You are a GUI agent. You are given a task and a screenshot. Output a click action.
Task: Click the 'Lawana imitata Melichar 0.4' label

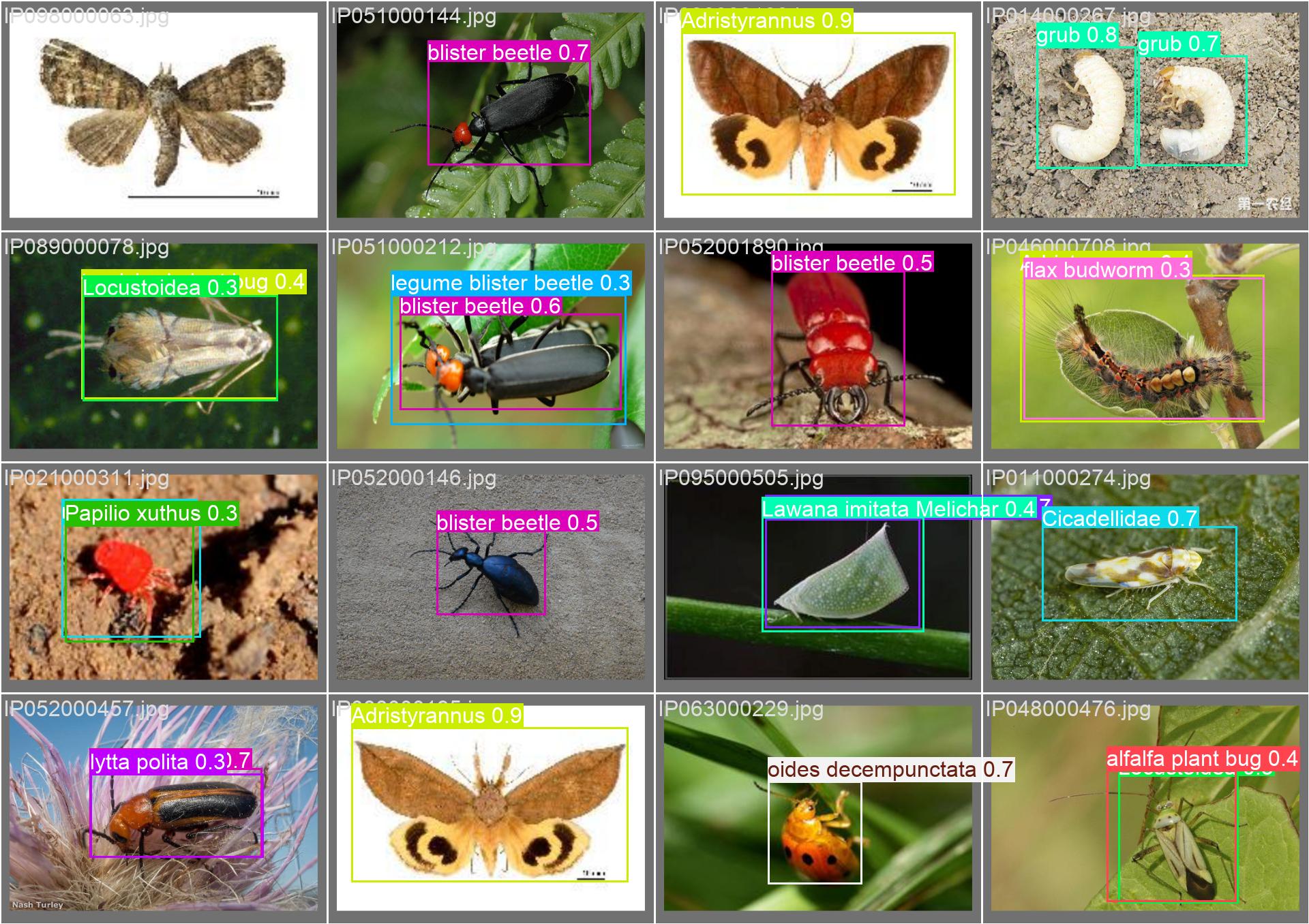coord(899,509)
